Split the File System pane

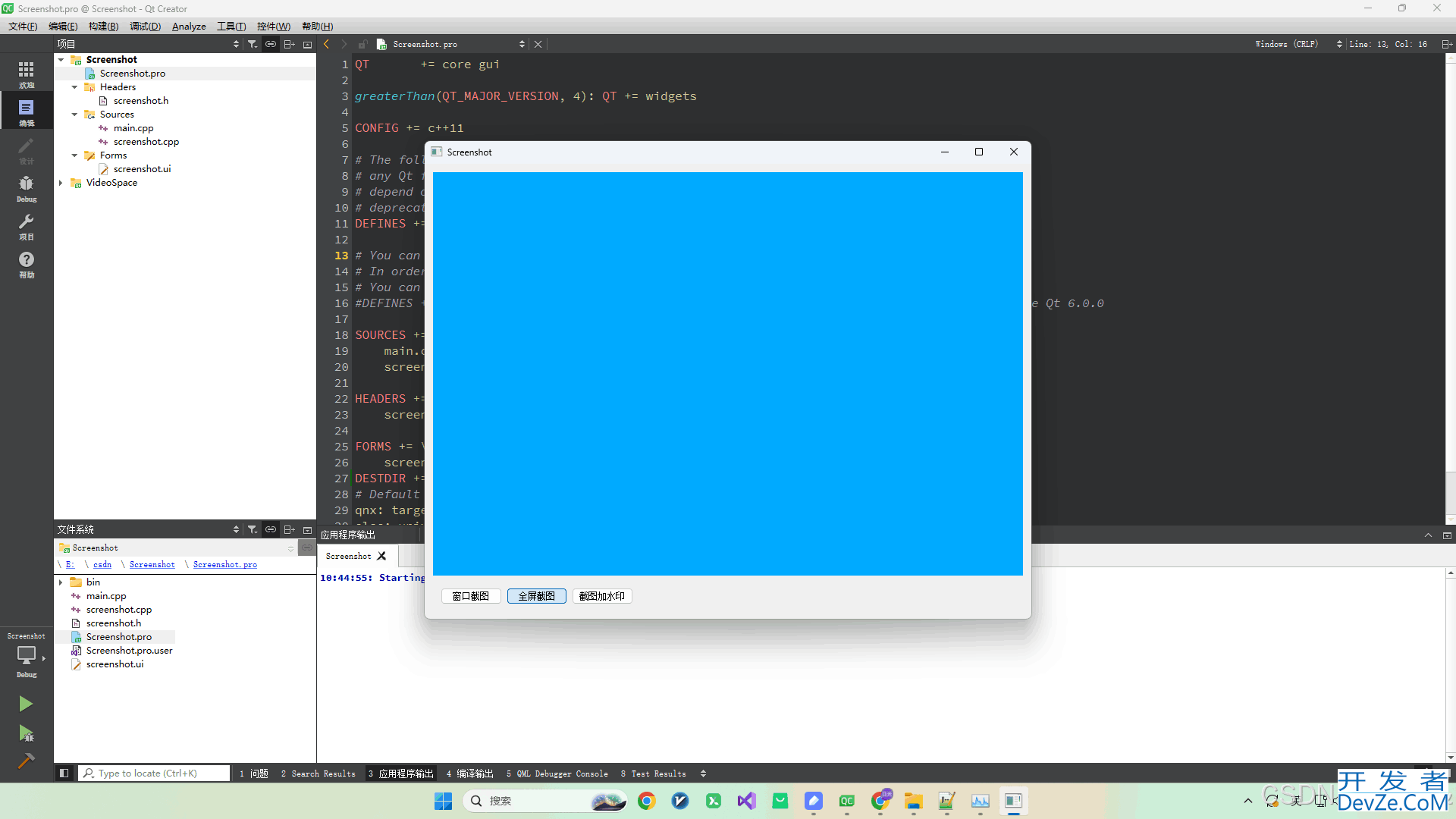(289, 529)
